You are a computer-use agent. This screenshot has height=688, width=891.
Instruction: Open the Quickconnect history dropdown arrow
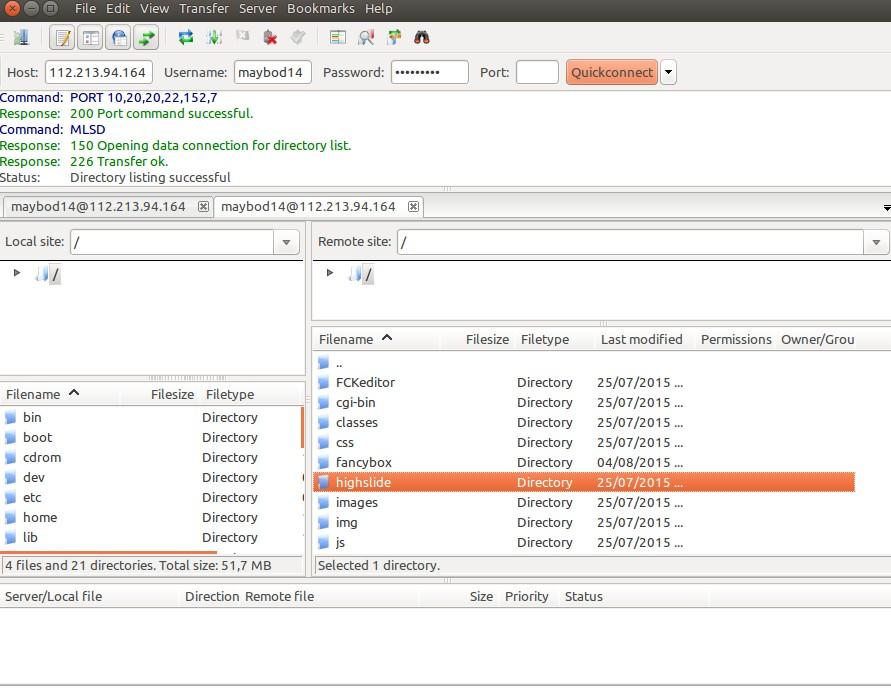point(668,72)
